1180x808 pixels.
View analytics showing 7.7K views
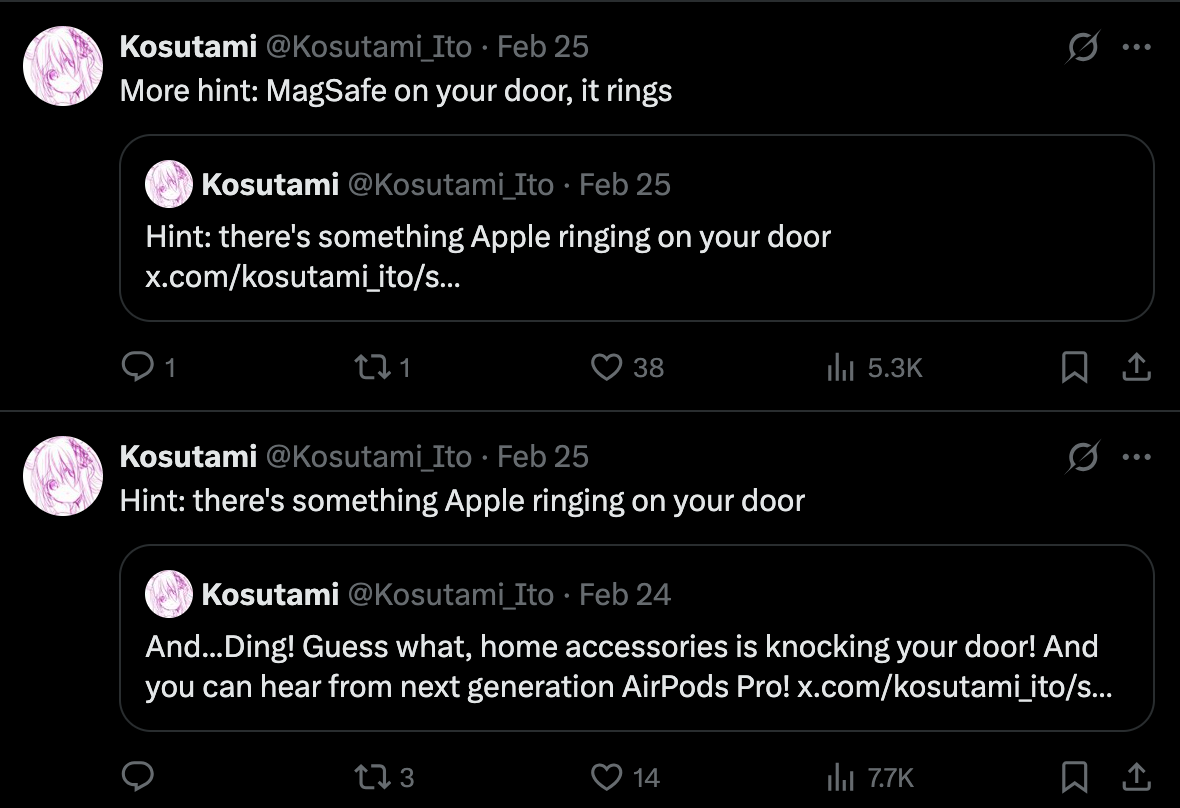pyautogui.click(x=838, y=776)
